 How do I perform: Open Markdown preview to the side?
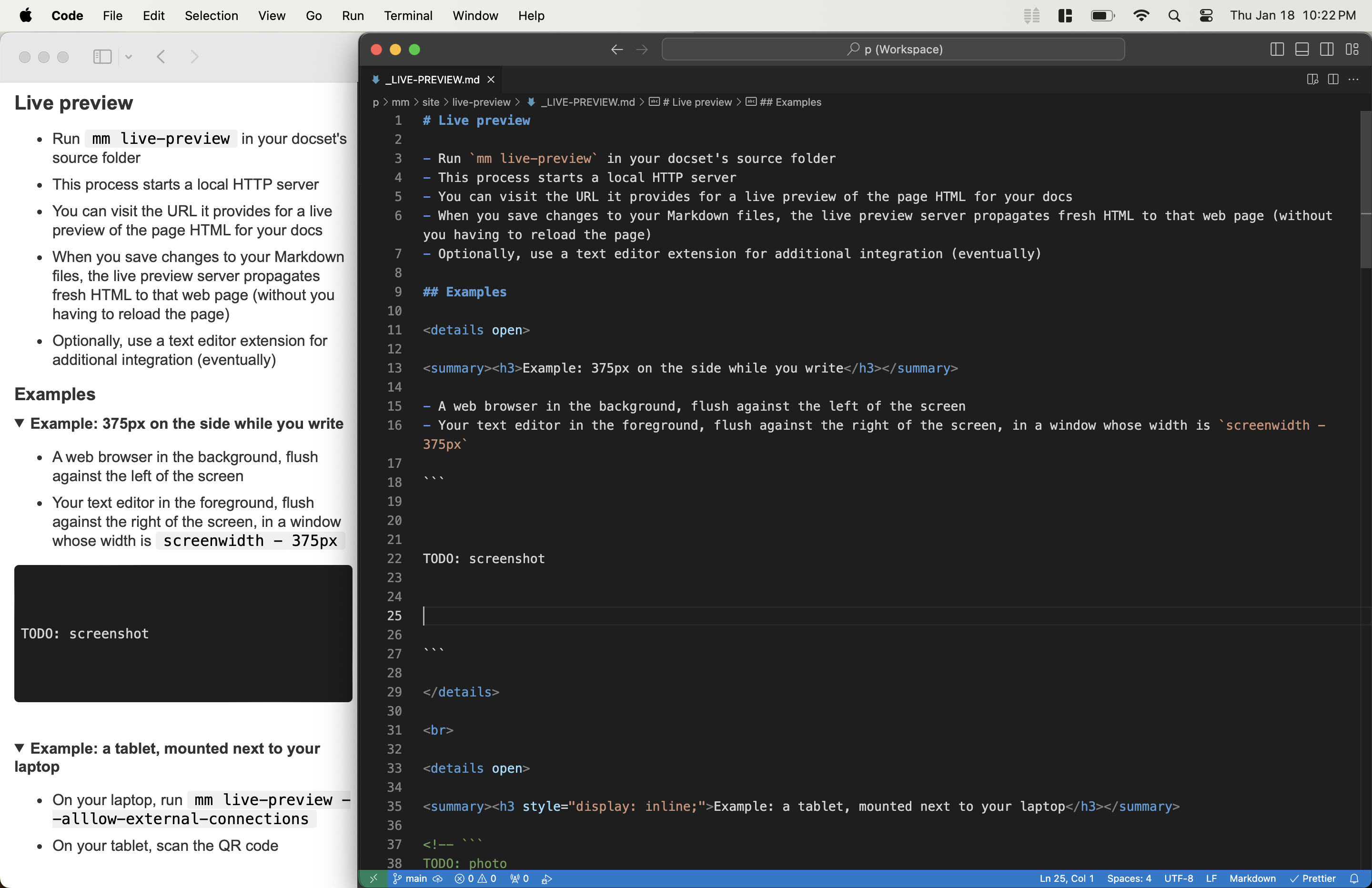tap(1312, 80)
